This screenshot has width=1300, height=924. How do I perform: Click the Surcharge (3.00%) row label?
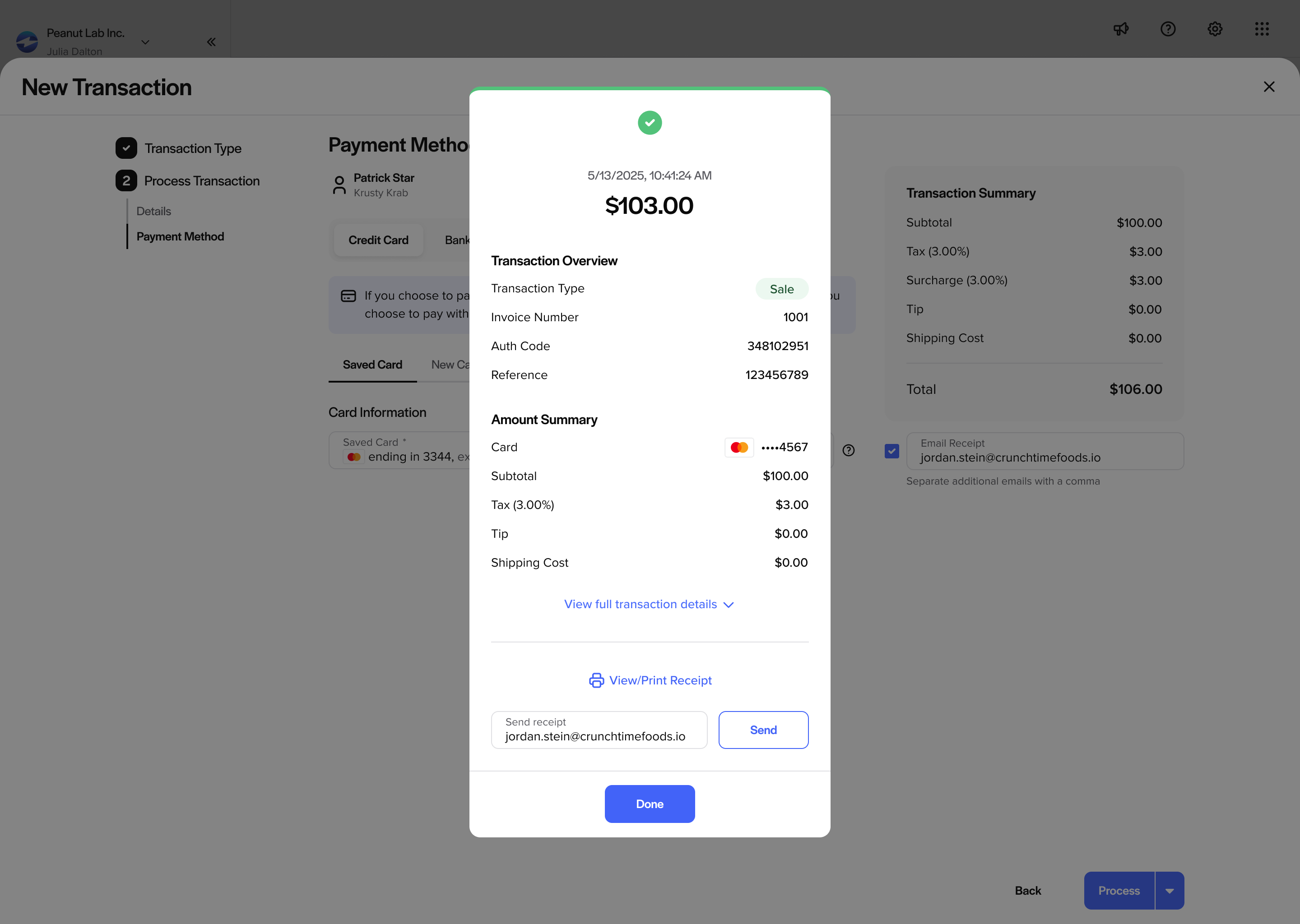(956, 281)
